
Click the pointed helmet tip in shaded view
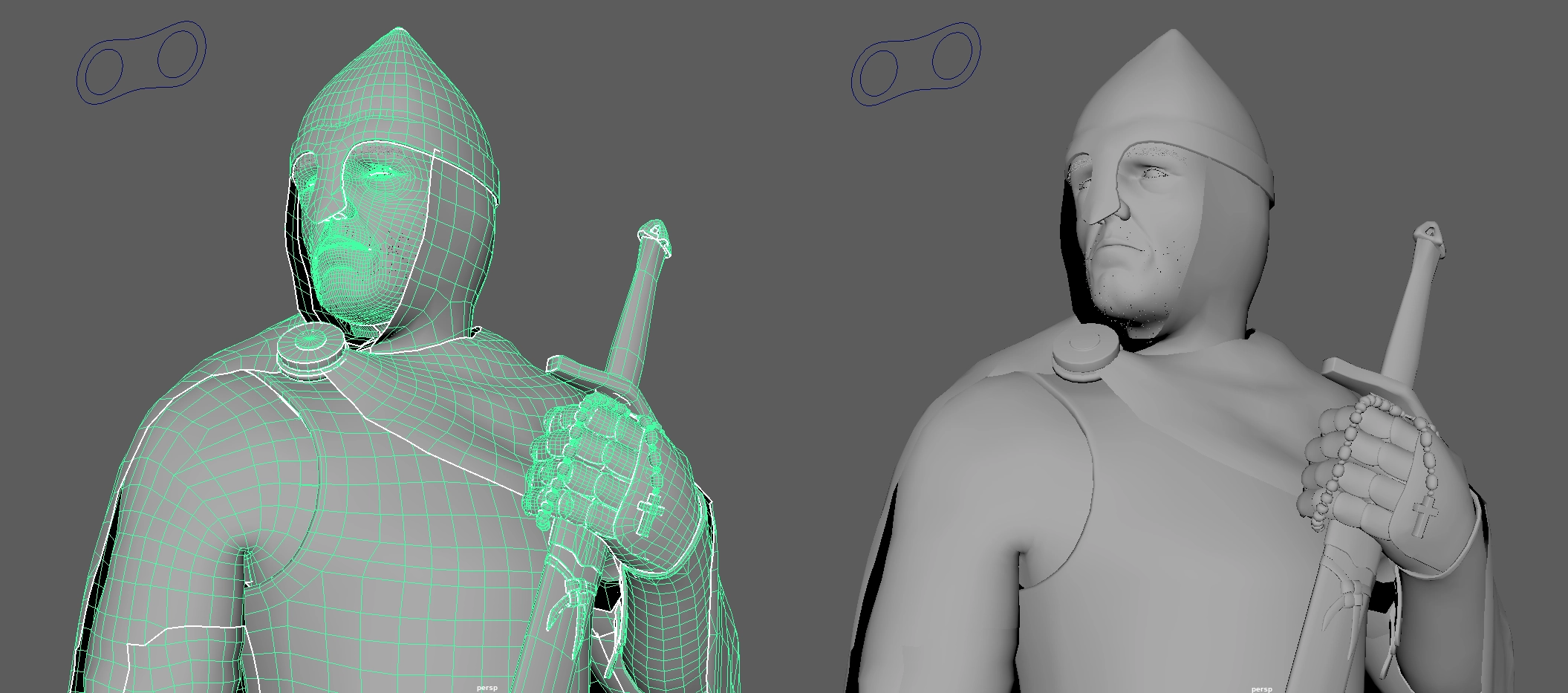click(x=1174, y=37)
